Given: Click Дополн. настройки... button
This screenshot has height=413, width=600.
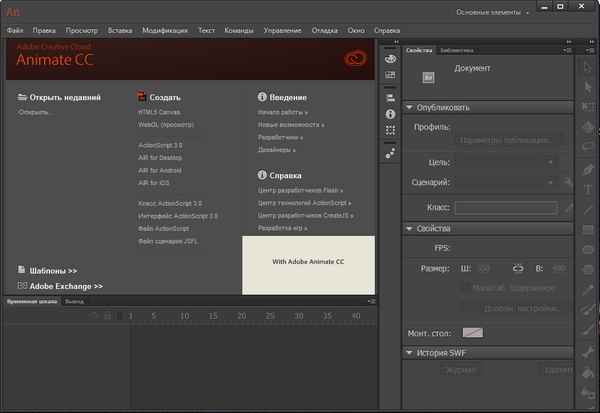Looking at the screenshot, I should click(517, 308).
